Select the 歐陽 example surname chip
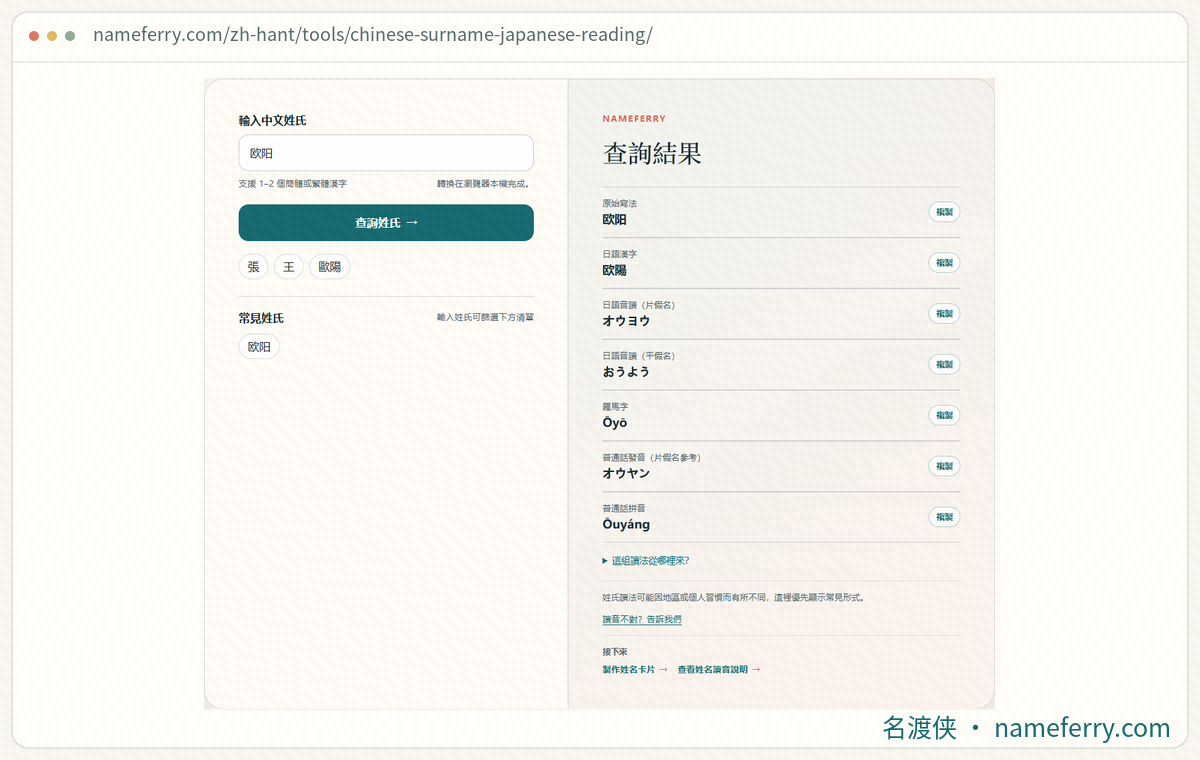Screen dimensions: 1200x760 click(330, 267)
